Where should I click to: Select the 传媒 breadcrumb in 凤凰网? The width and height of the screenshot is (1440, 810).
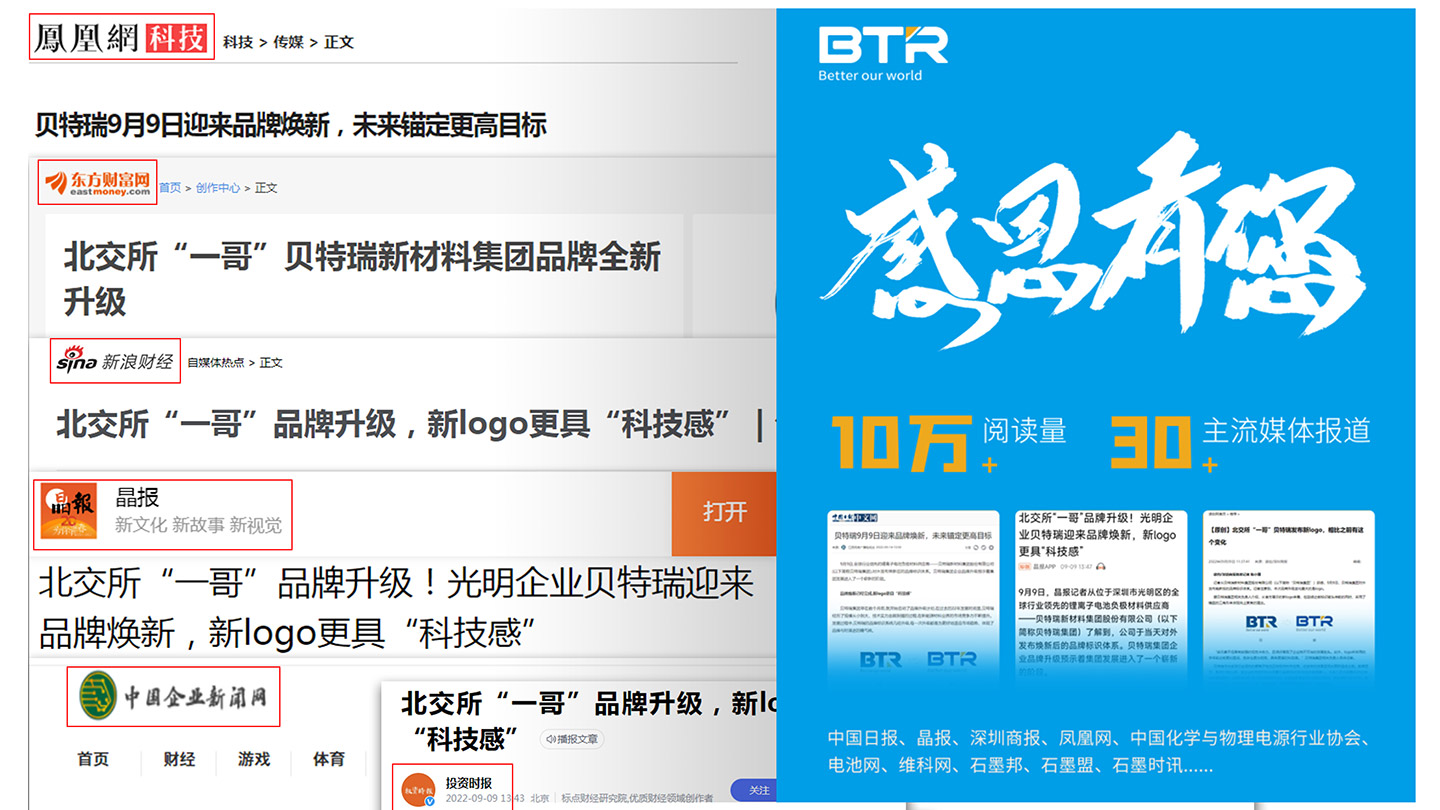288,42
